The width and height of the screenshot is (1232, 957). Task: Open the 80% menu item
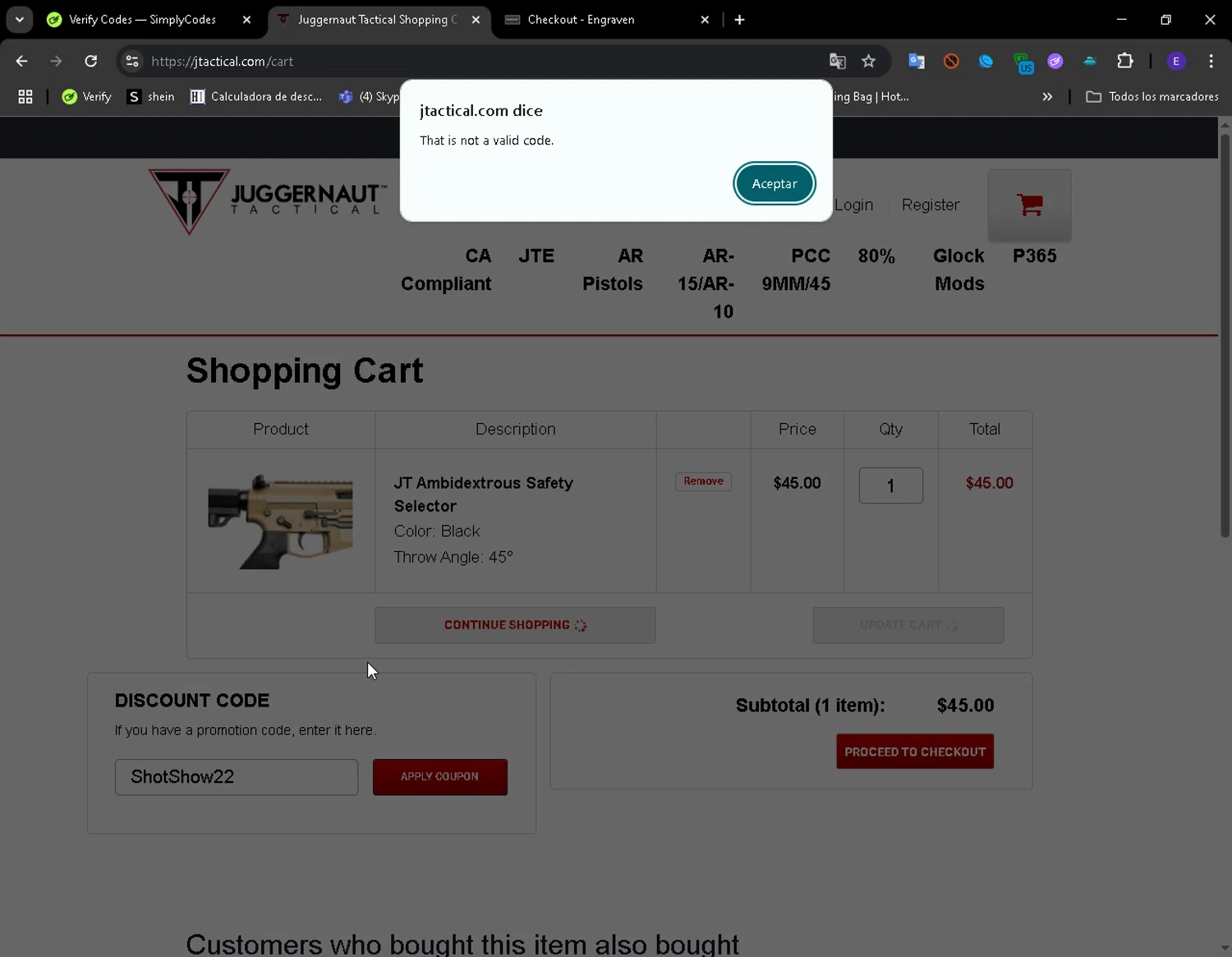pos(876,256)
